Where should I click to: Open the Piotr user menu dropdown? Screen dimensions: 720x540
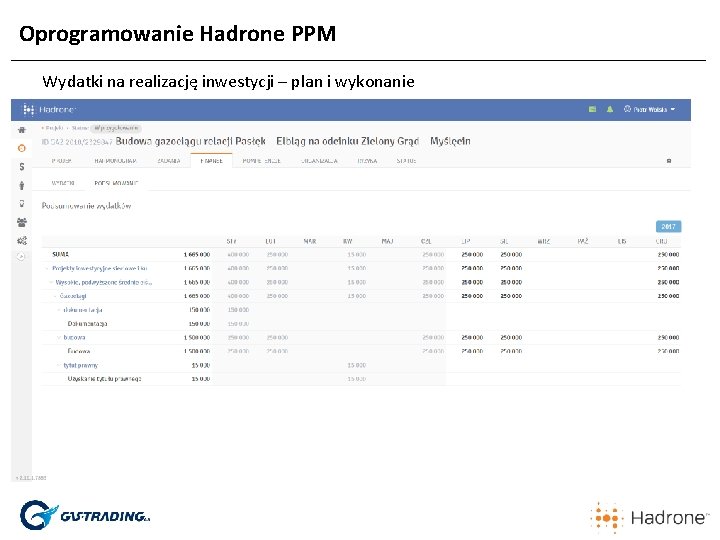tap(649, 109)
